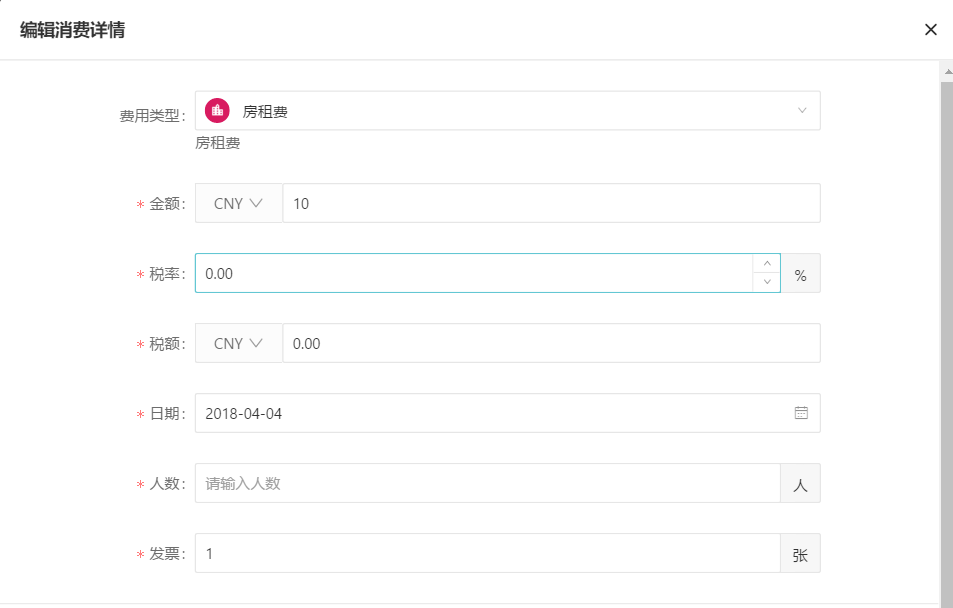Open the calendar icon in 日期 field
The image size is (953, 608).
801,413
